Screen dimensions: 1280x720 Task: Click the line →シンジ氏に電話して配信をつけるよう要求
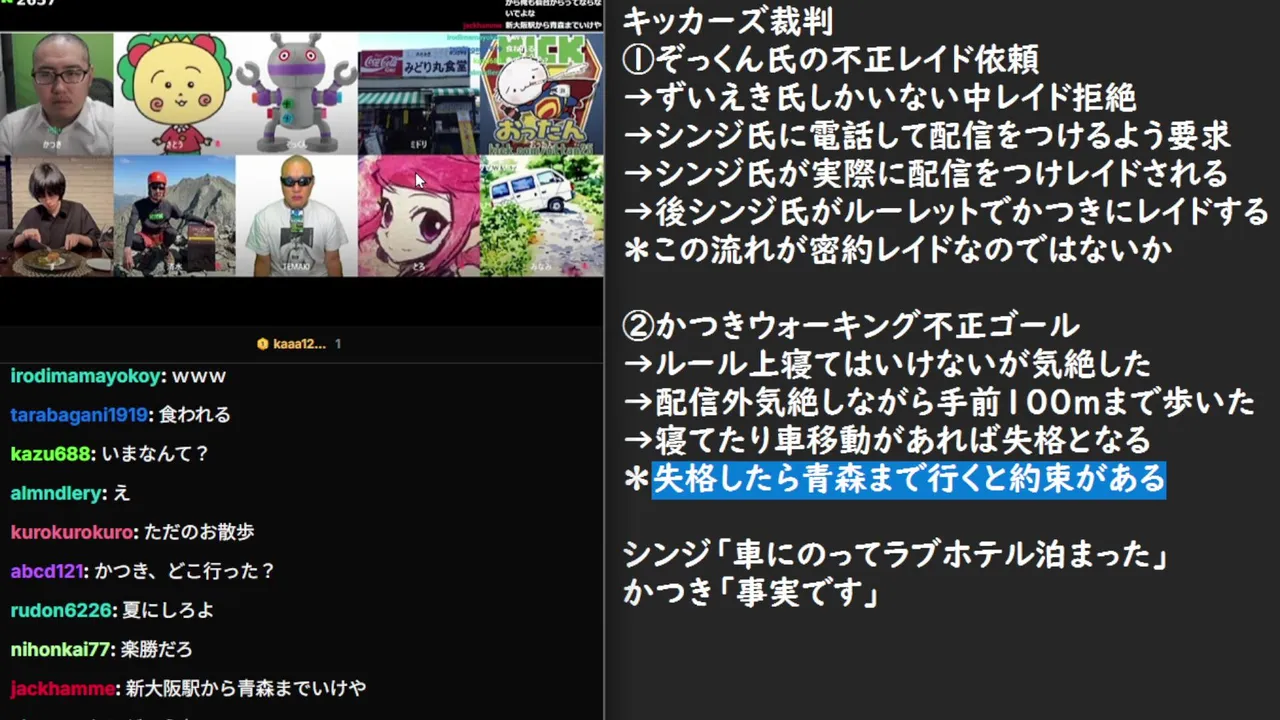pyautogui.click(x=926, y=135)
